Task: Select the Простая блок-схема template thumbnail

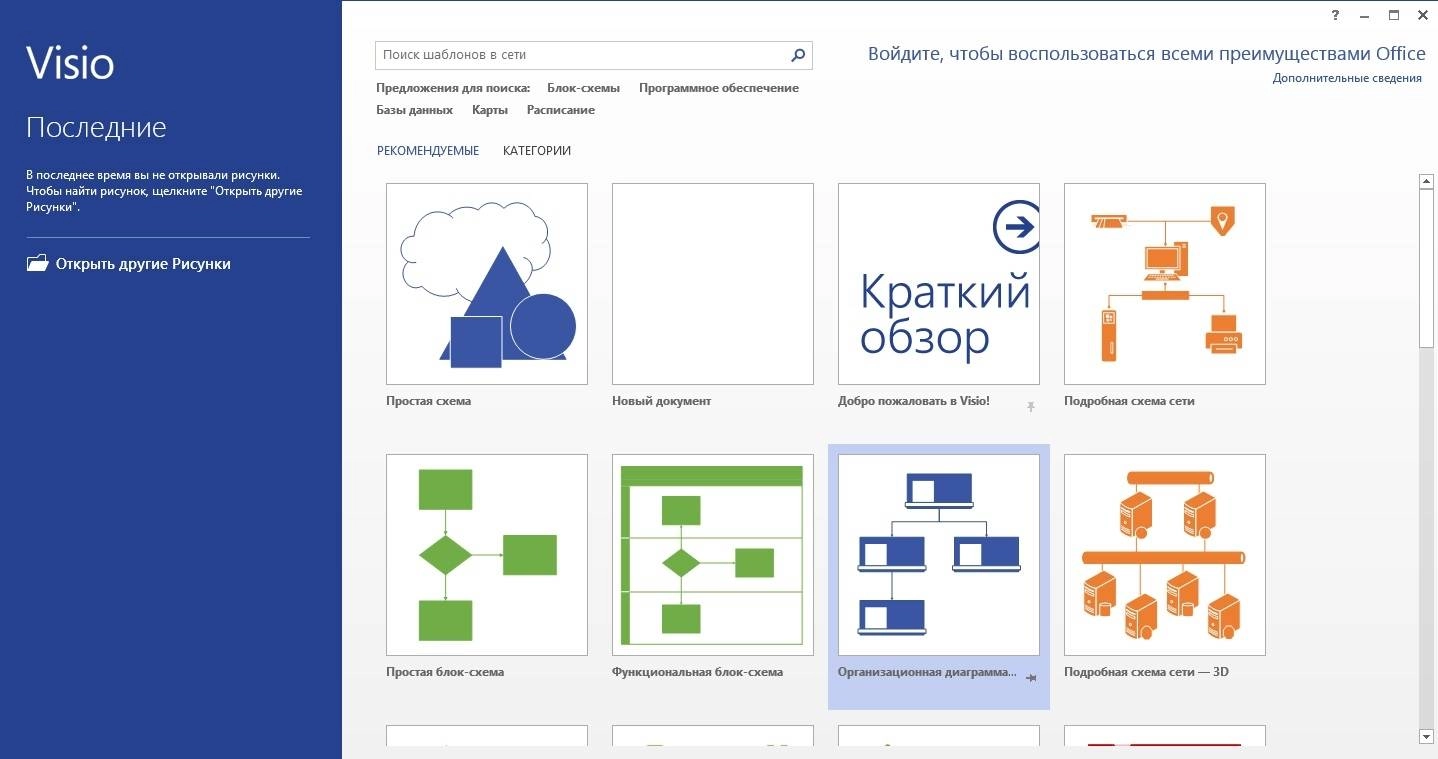Action: [487, 555]
